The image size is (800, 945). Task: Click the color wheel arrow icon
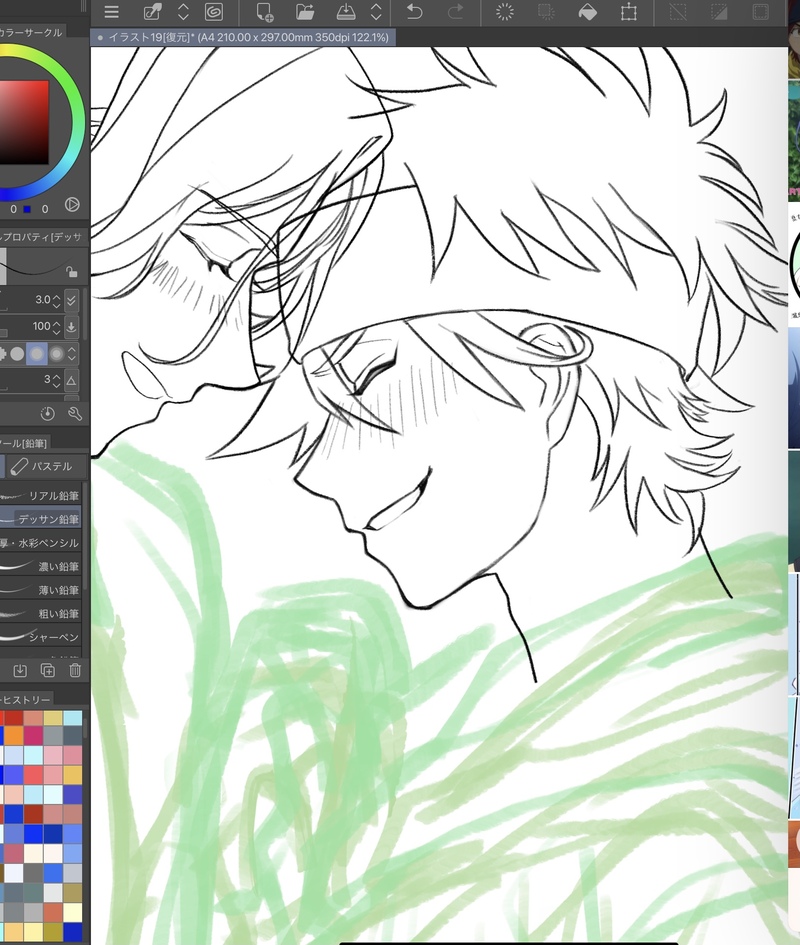pyautogui.click(x=72, y=204)
